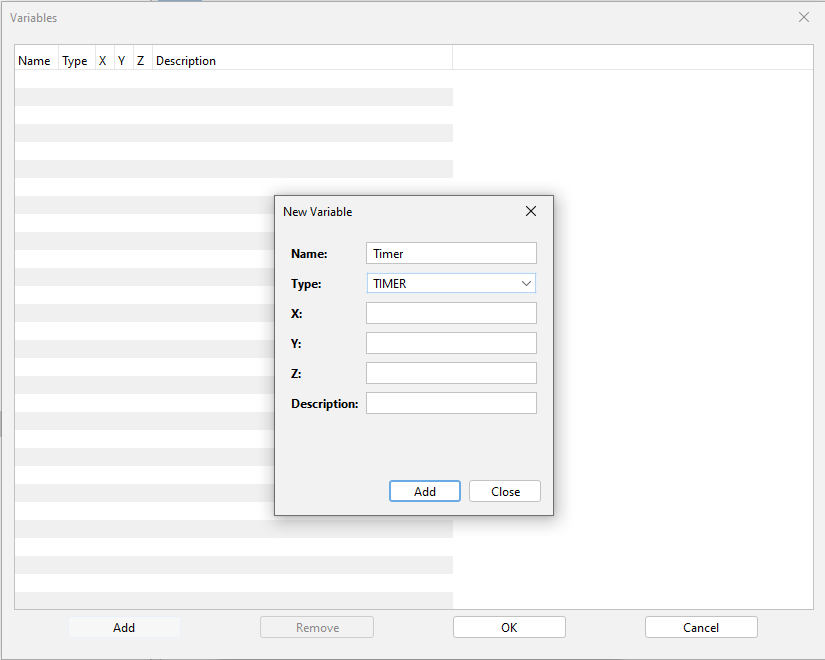Click the dropdown chevron arrow in Type field
This screenshot has width=825, height=660.
[x=526, y=283]
